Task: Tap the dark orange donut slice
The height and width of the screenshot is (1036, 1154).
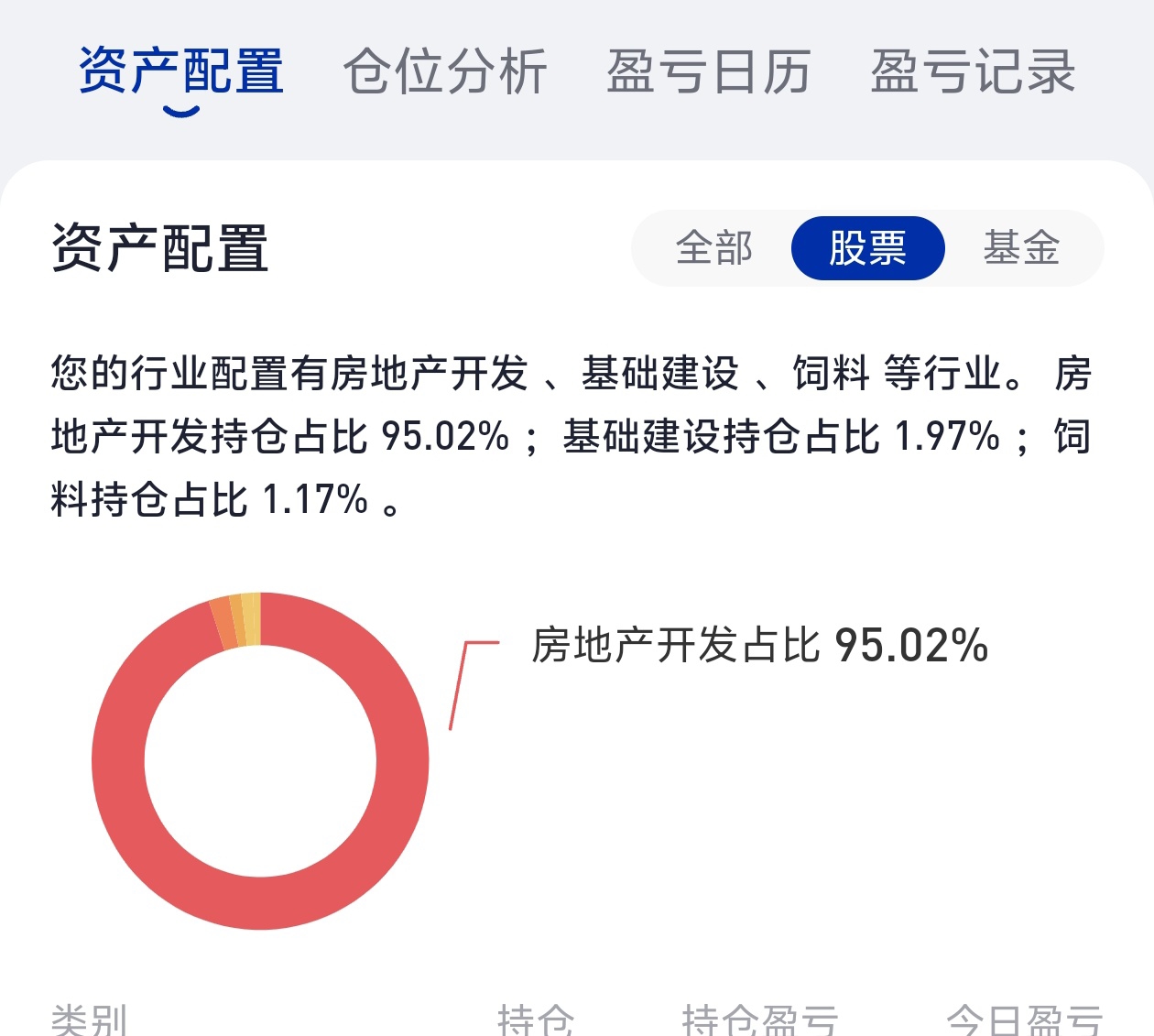Action: [x=222, y=624]
